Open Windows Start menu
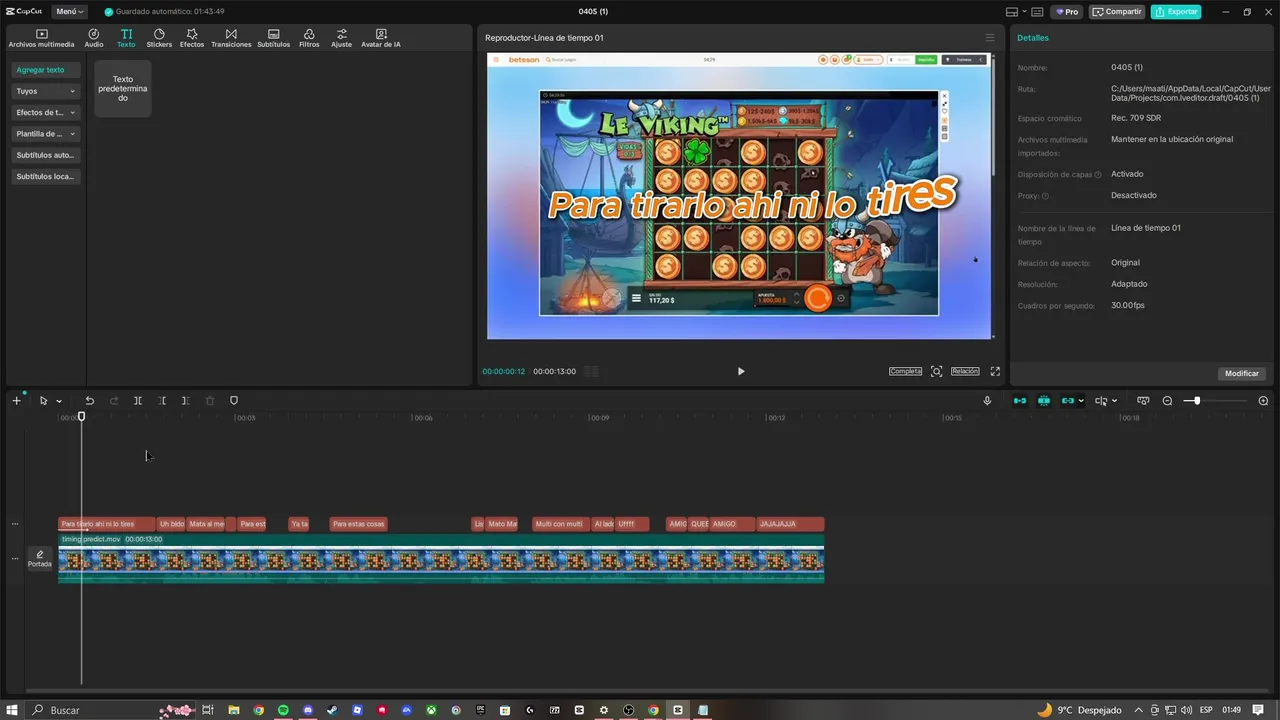Image resolution: width=1280 pixels, height=720 pixels. click(x=12, y=710)
